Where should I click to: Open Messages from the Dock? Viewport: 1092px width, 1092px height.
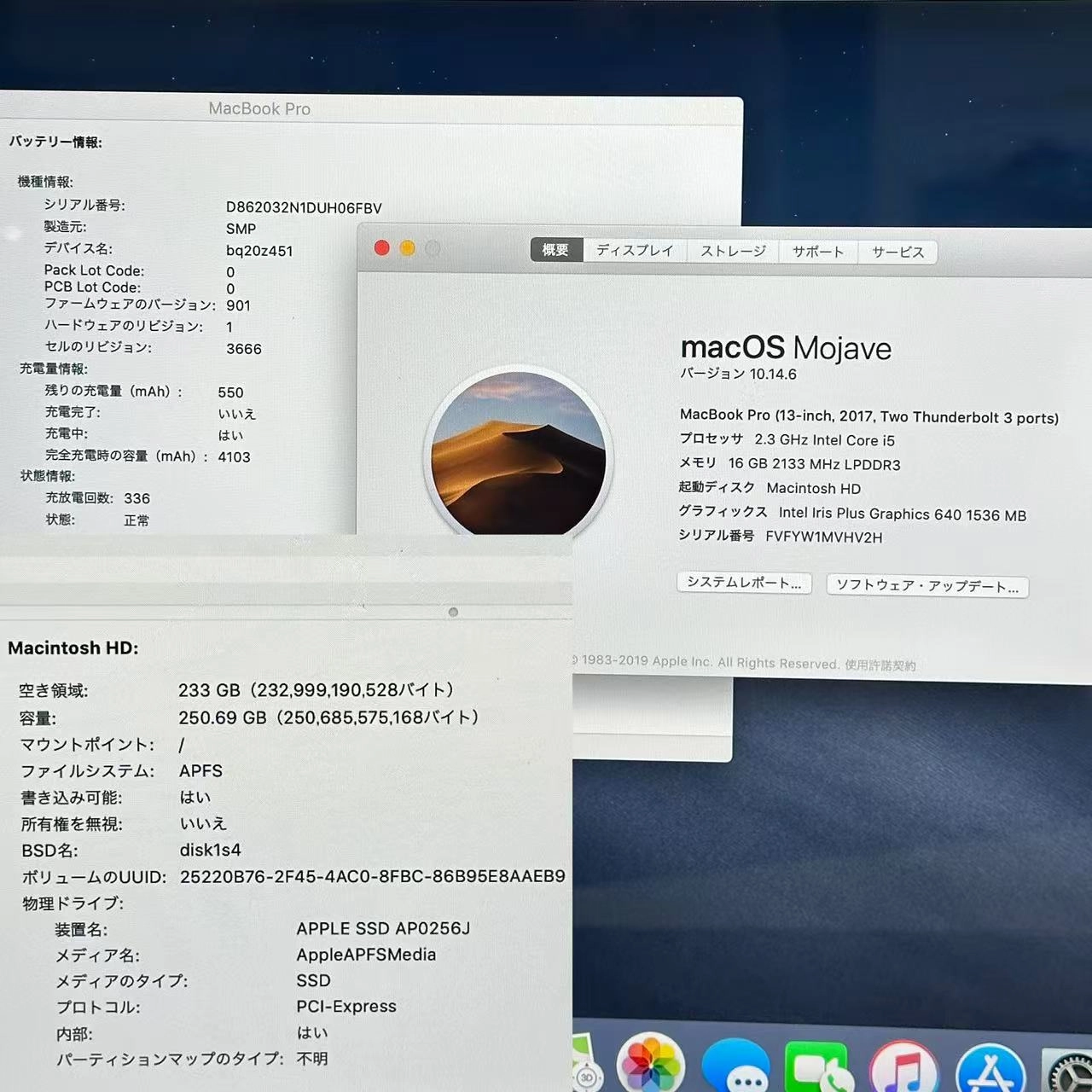[735, 1065]
